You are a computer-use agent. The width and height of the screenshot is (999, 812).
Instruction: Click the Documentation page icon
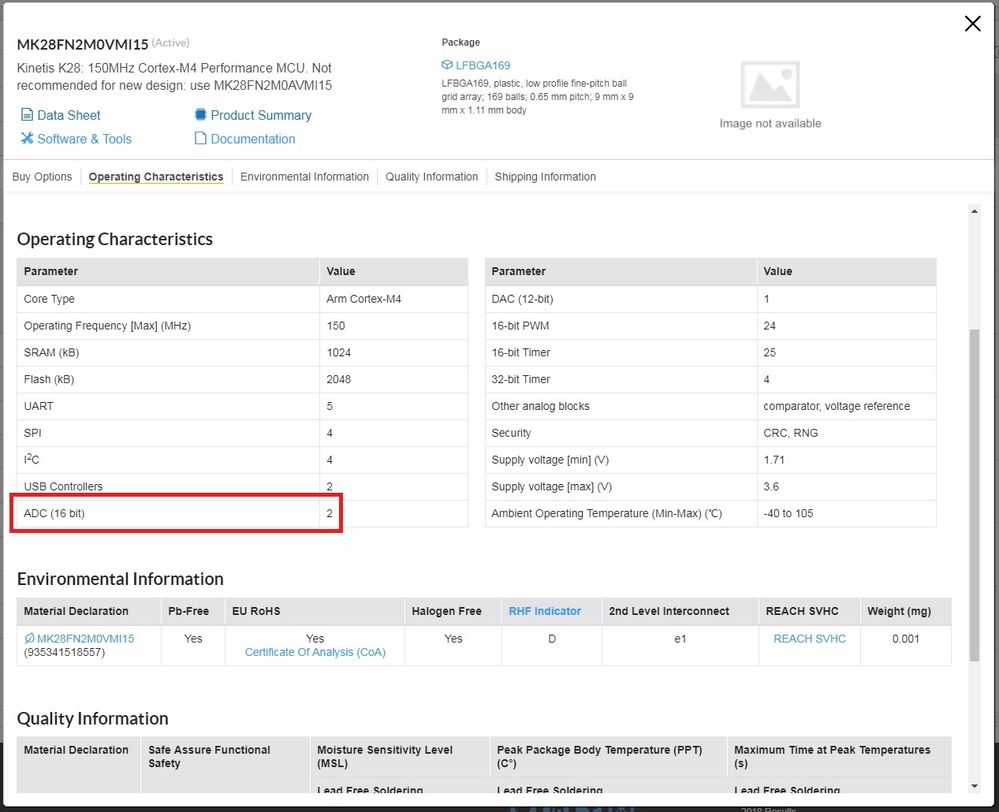[201, 139]
